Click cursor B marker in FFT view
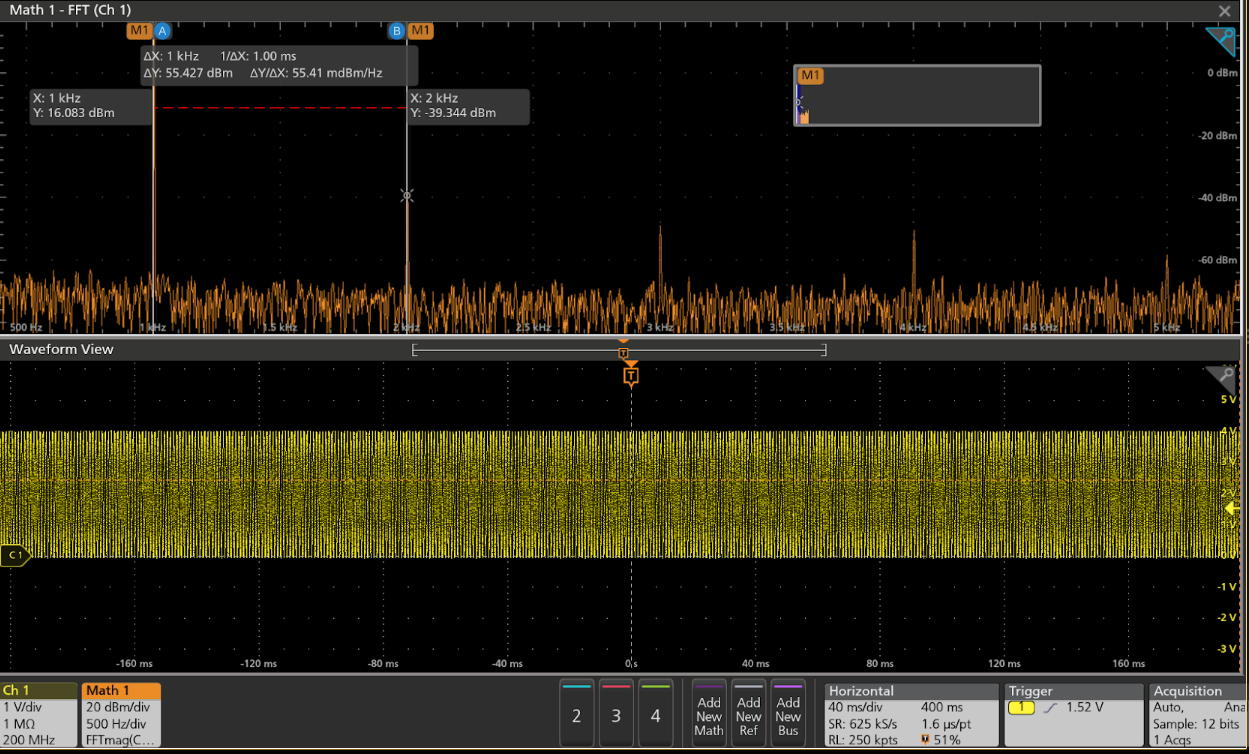This screenshot has width=1249, height=754. pos(397,31)
